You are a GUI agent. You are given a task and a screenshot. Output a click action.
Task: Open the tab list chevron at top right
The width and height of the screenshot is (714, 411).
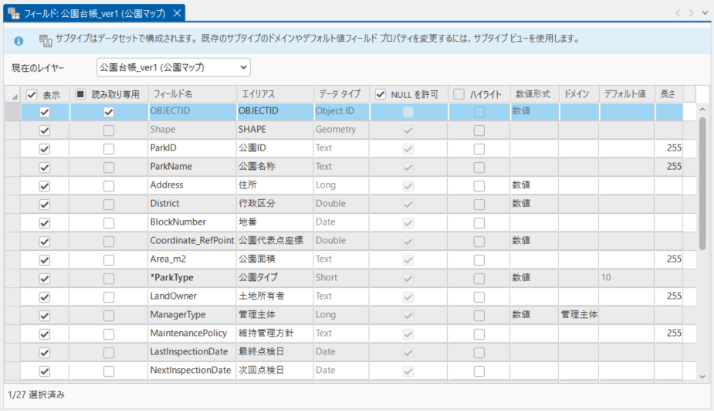click(x=705, y=13)
